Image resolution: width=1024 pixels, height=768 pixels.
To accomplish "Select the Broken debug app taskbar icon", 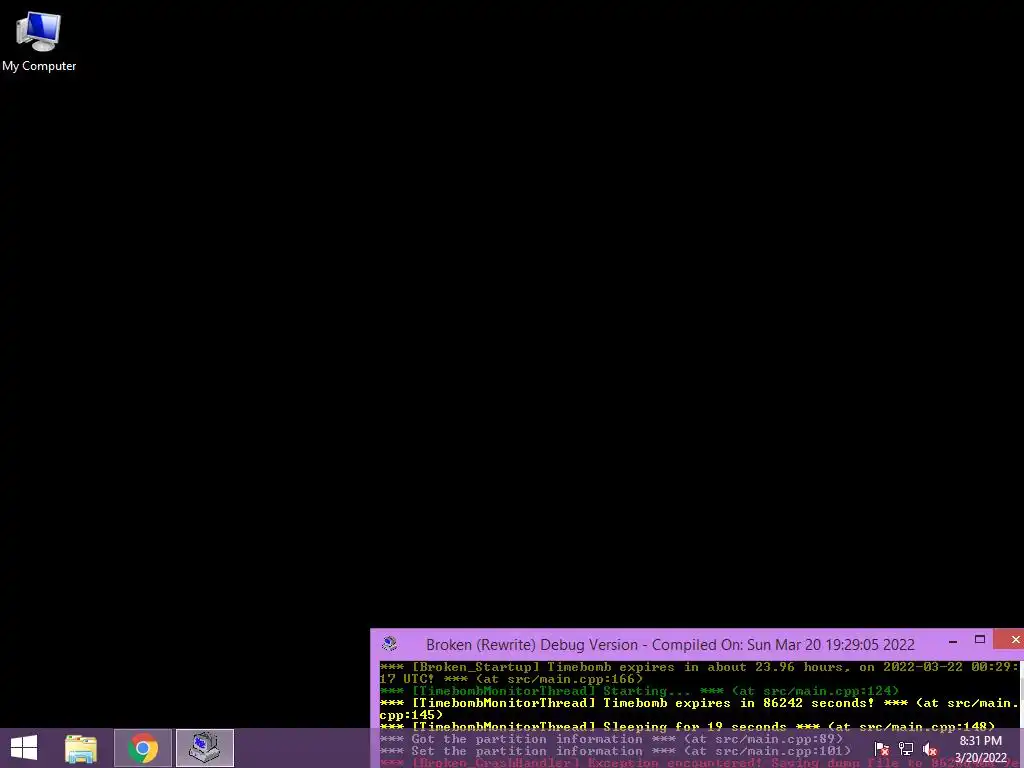I will pos(204,748).
